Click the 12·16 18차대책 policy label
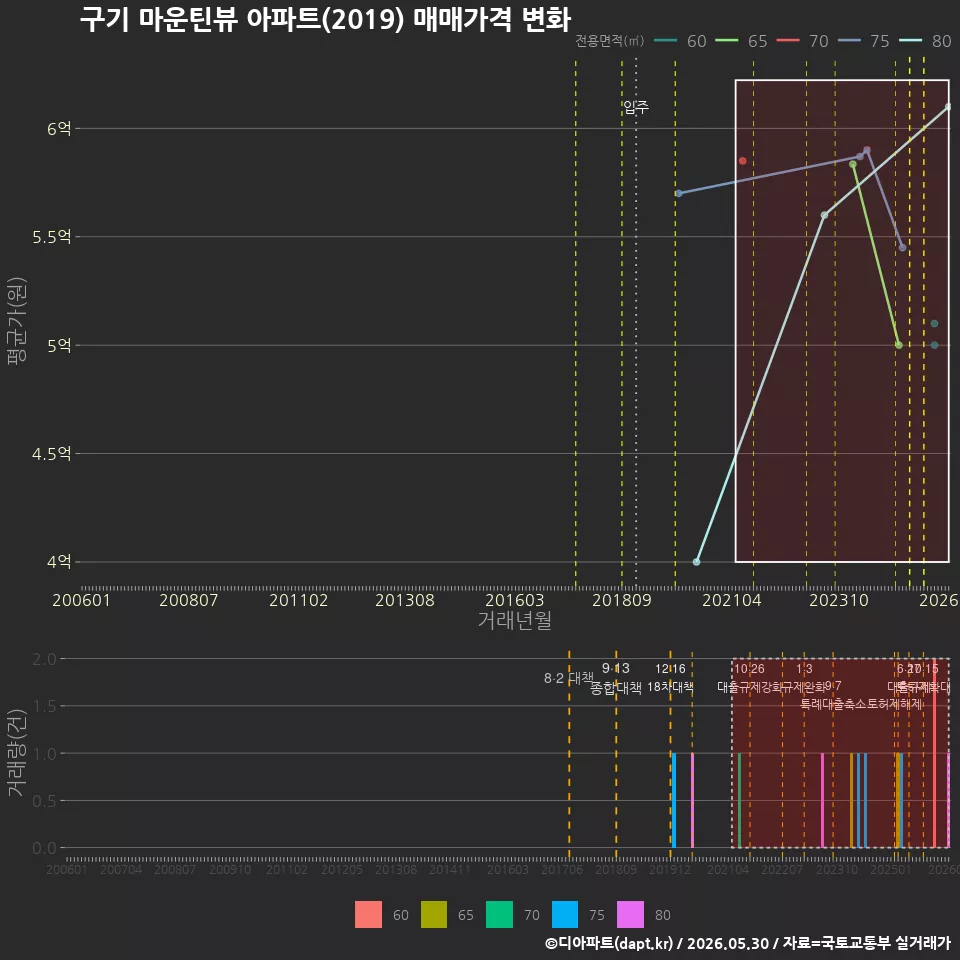 [x=670, y=678]
